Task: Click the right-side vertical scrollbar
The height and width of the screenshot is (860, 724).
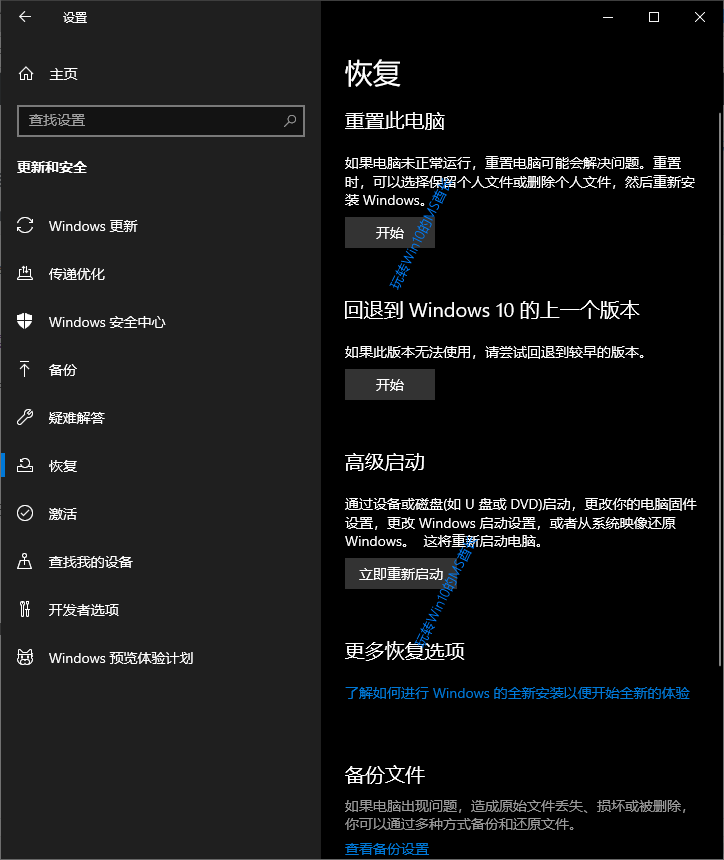Action: [x=720, y=389]
